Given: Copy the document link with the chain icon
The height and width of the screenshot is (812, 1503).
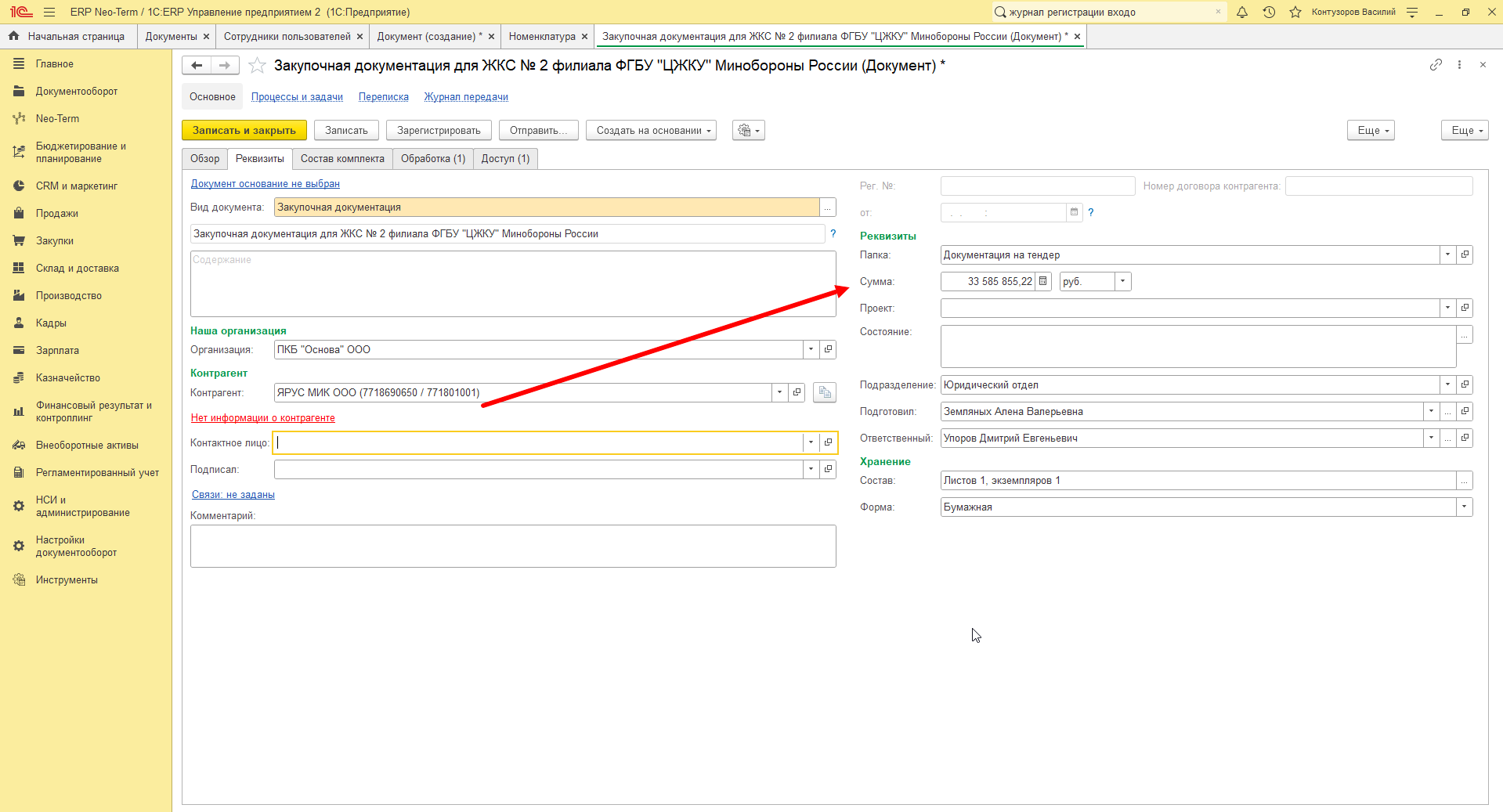Looking at the screenshot, I should [1436, 65].
